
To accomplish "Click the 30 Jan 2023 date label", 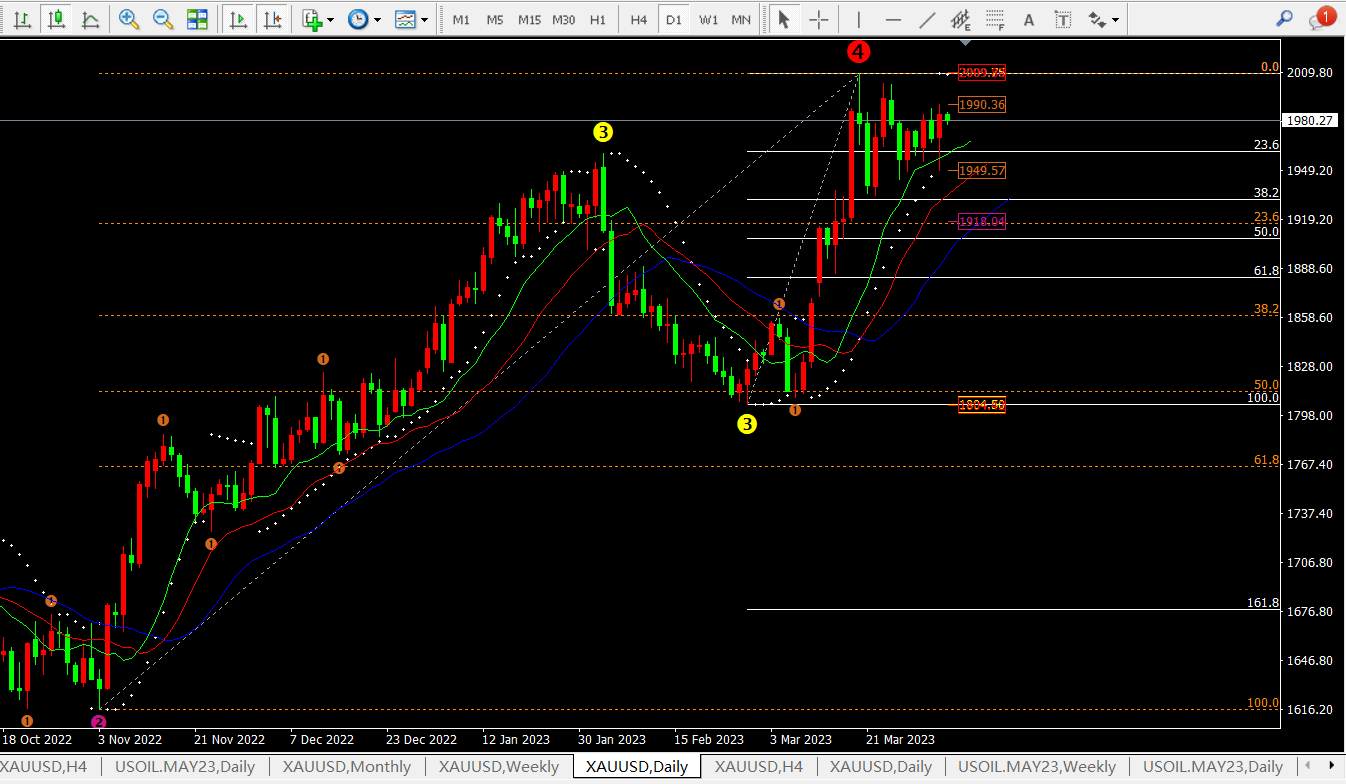I will point(612,740).
